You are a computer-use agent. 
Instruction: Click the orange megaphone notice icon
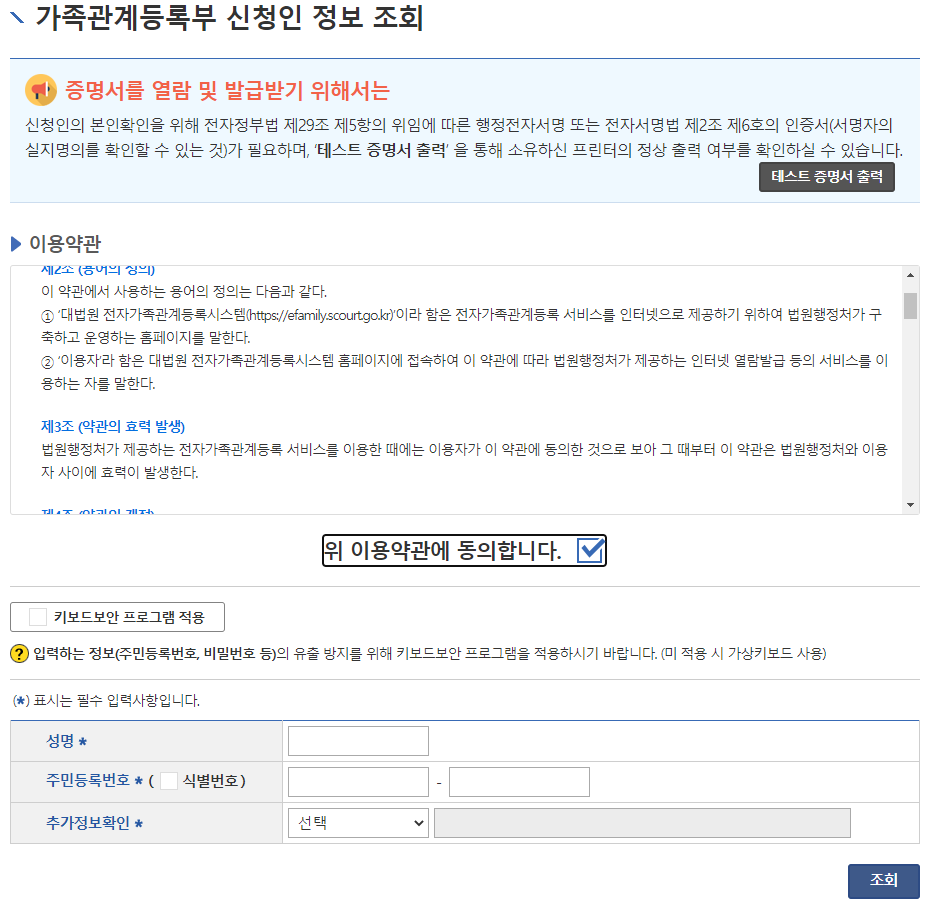(x=41, y=91)
